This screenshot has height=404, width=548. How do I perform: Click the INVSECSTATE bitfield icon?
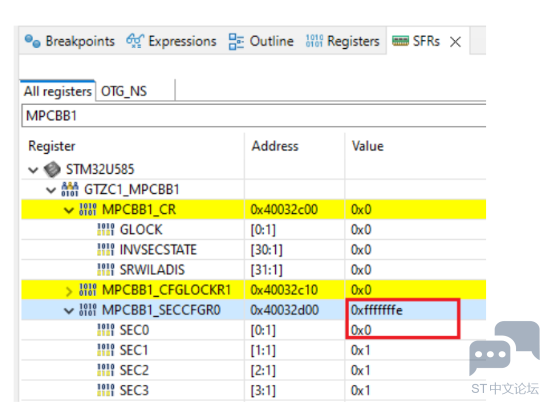coord(106,250)
